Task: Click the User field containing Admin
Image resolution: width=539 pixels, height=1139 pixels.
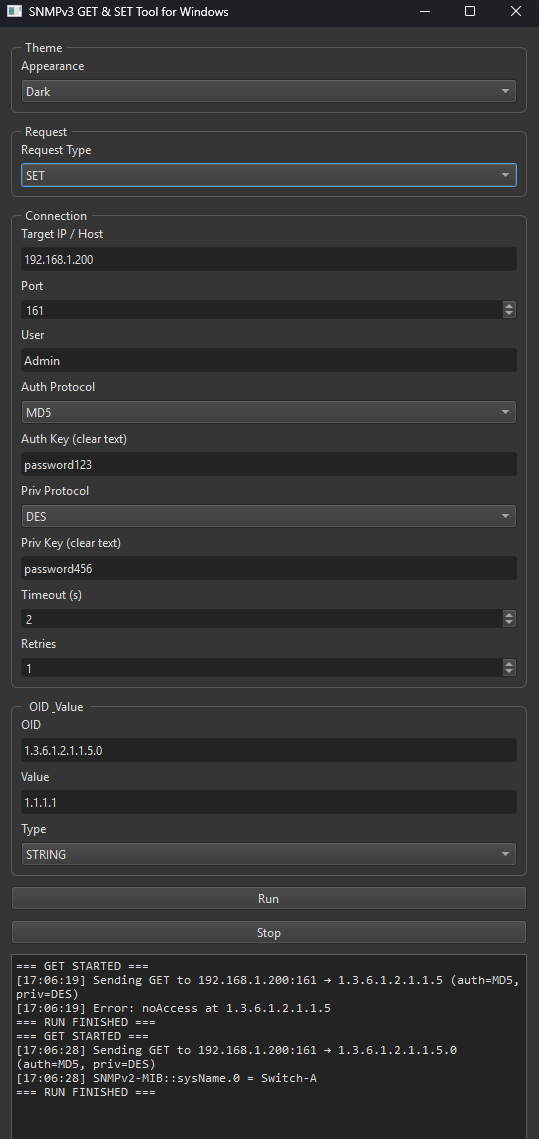Action: tap(268, 360)
